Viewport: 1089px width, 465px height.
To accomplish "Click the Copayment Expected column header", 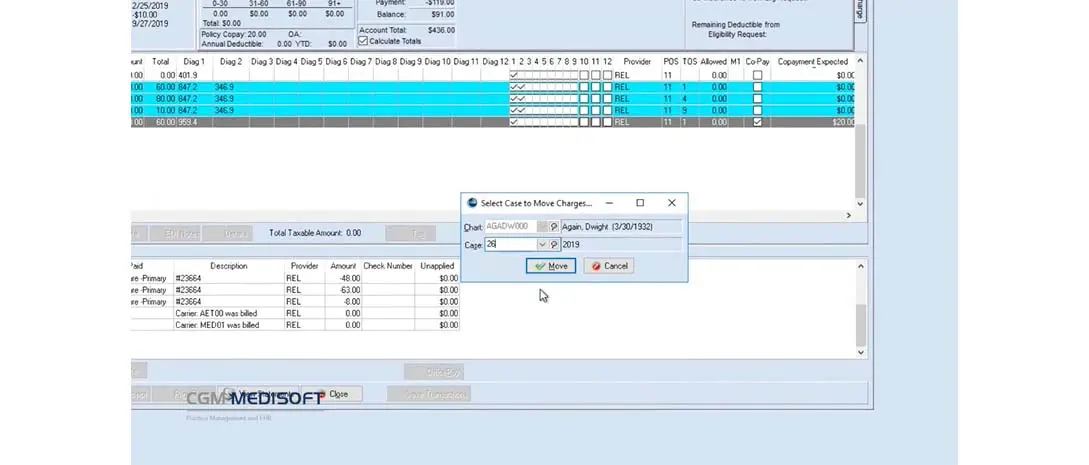I will (813, 62).
